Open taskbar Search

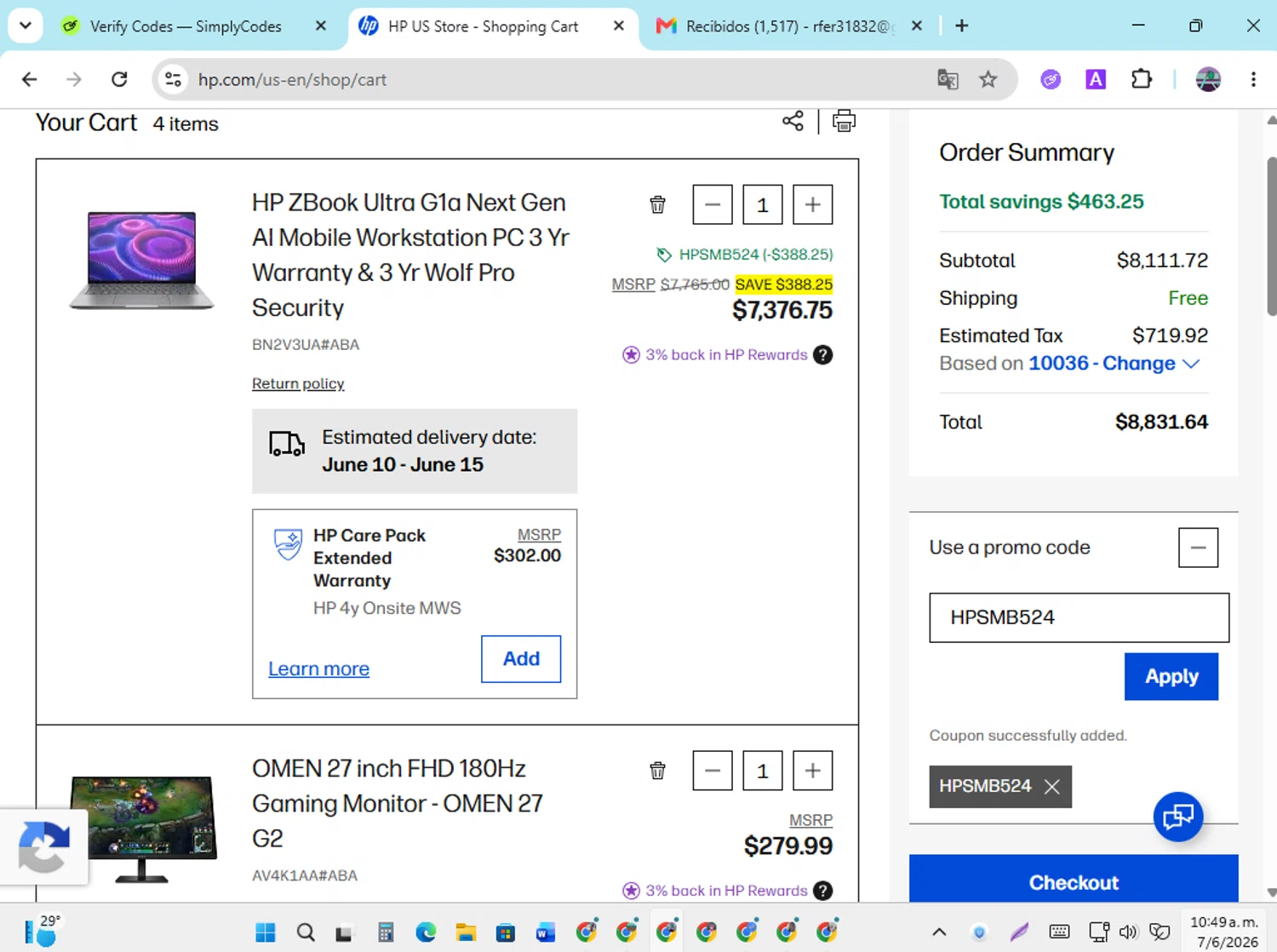point(306,932)
